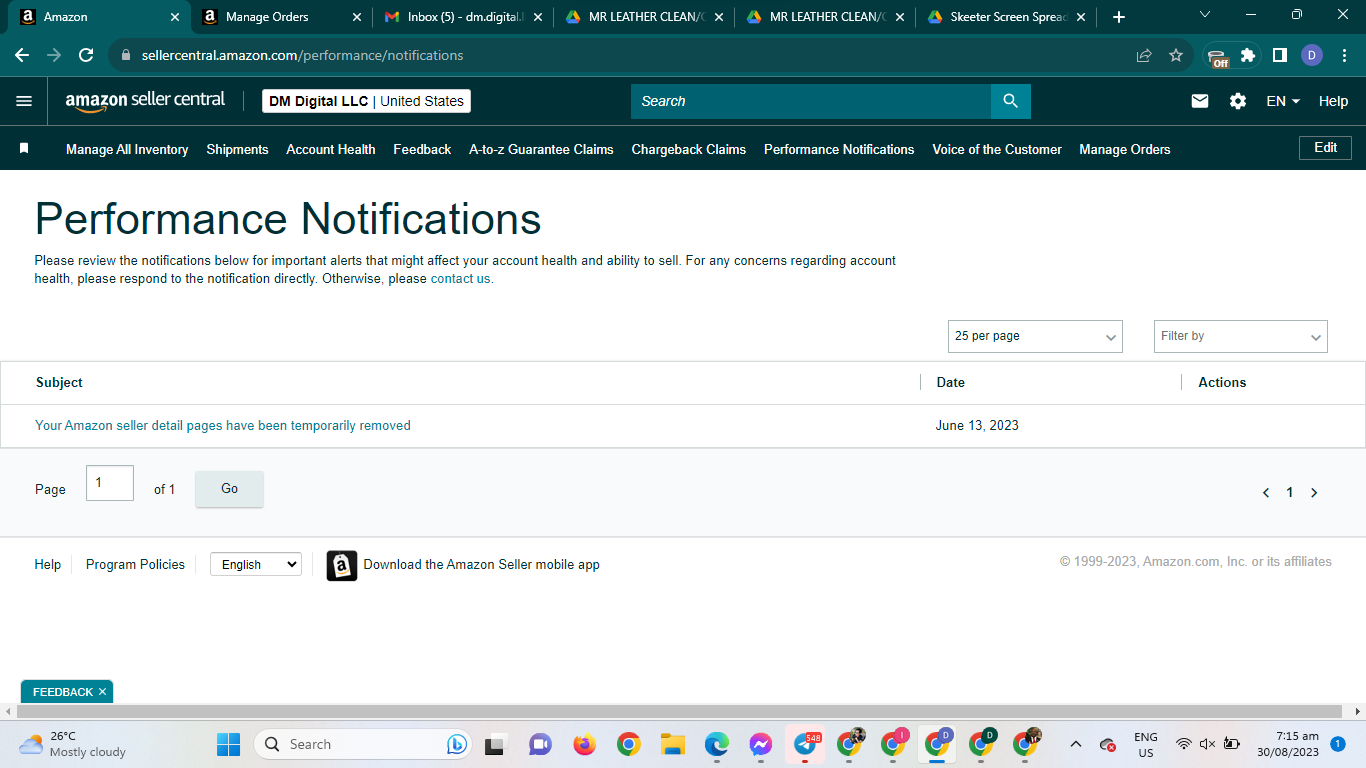1366x768 pixels.
Task: Go to the previous notifications page arrow
Action: (1266, 492)
